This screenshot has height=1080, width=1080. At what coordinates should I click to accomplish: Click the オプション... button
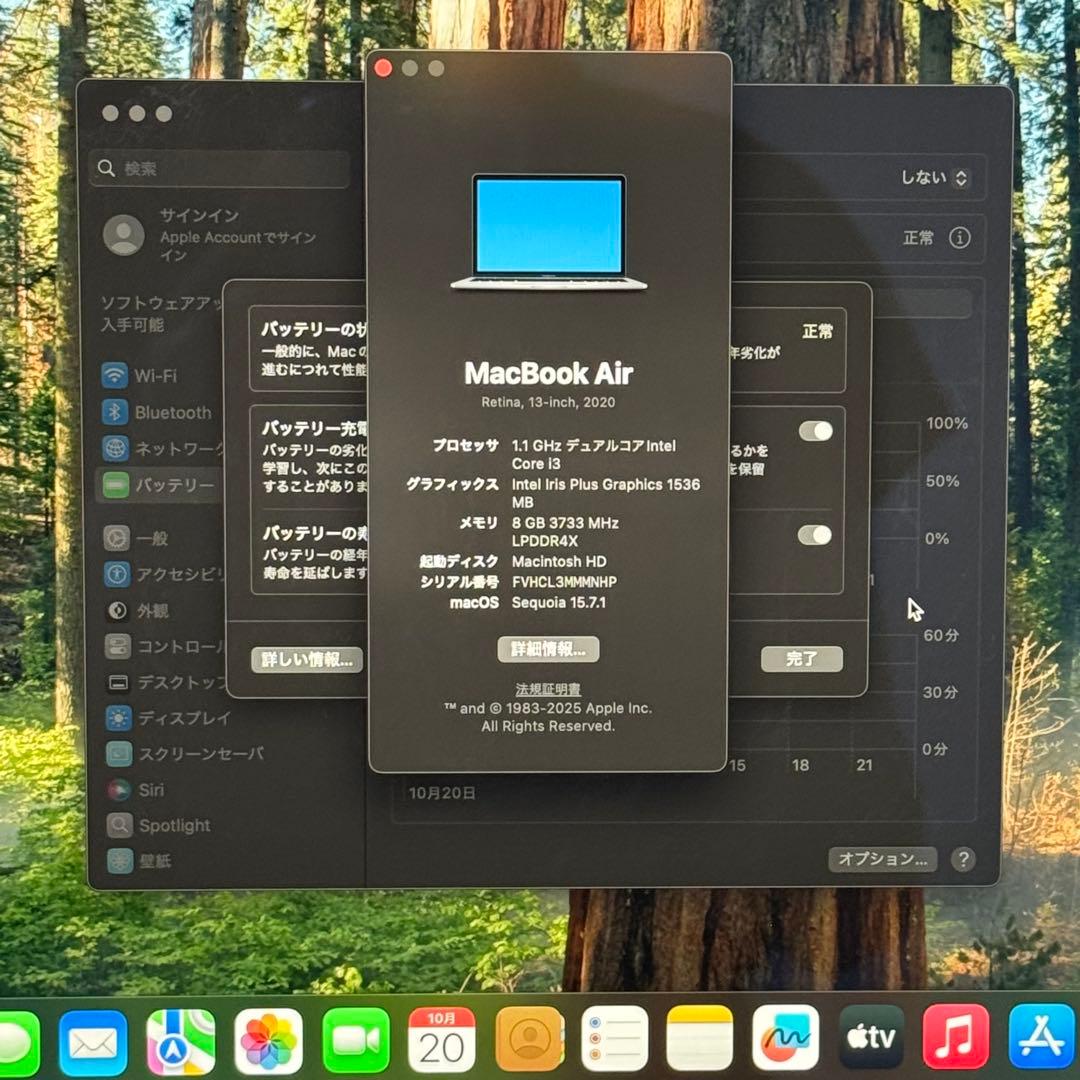pyautogui.click(x=882, y=860)
